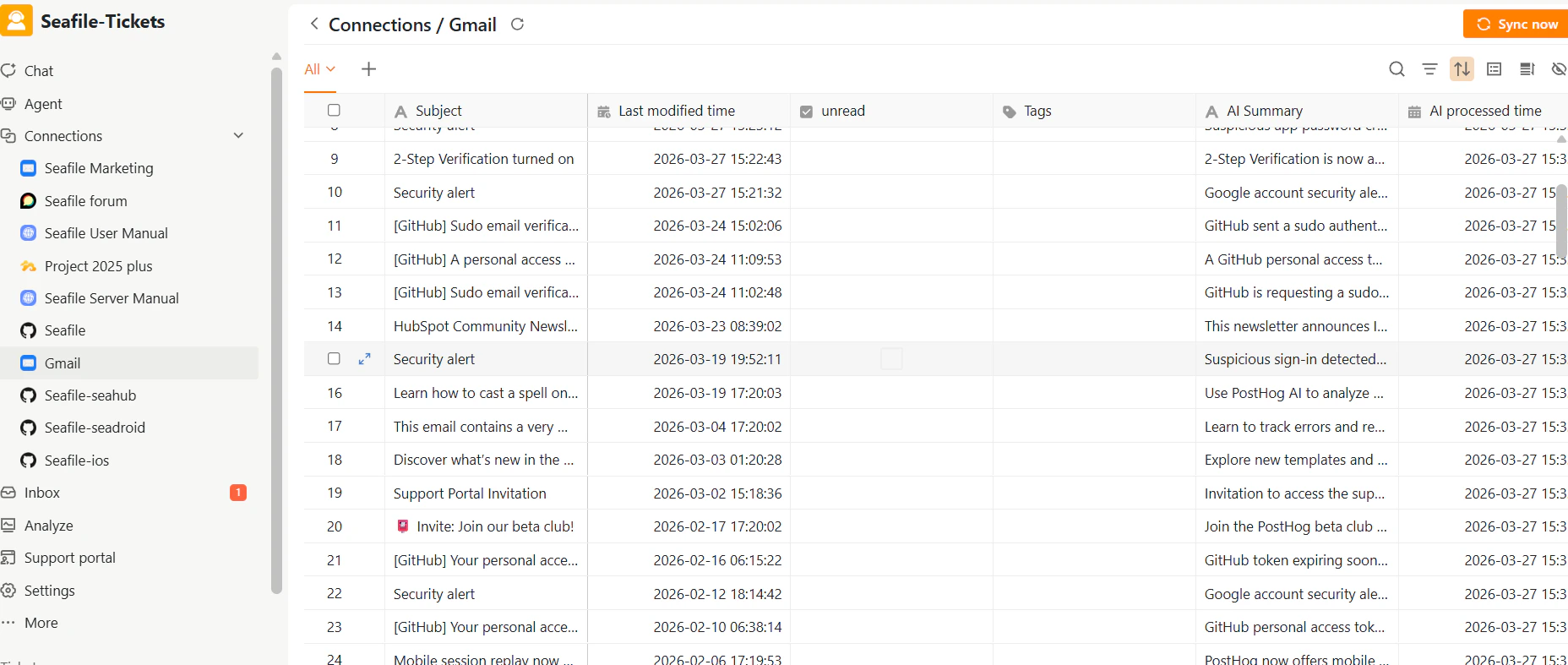The height and width of the screenshot is (665, 1568).
Task: Click the table vertical scrollbar
Action: point(1561,220)
